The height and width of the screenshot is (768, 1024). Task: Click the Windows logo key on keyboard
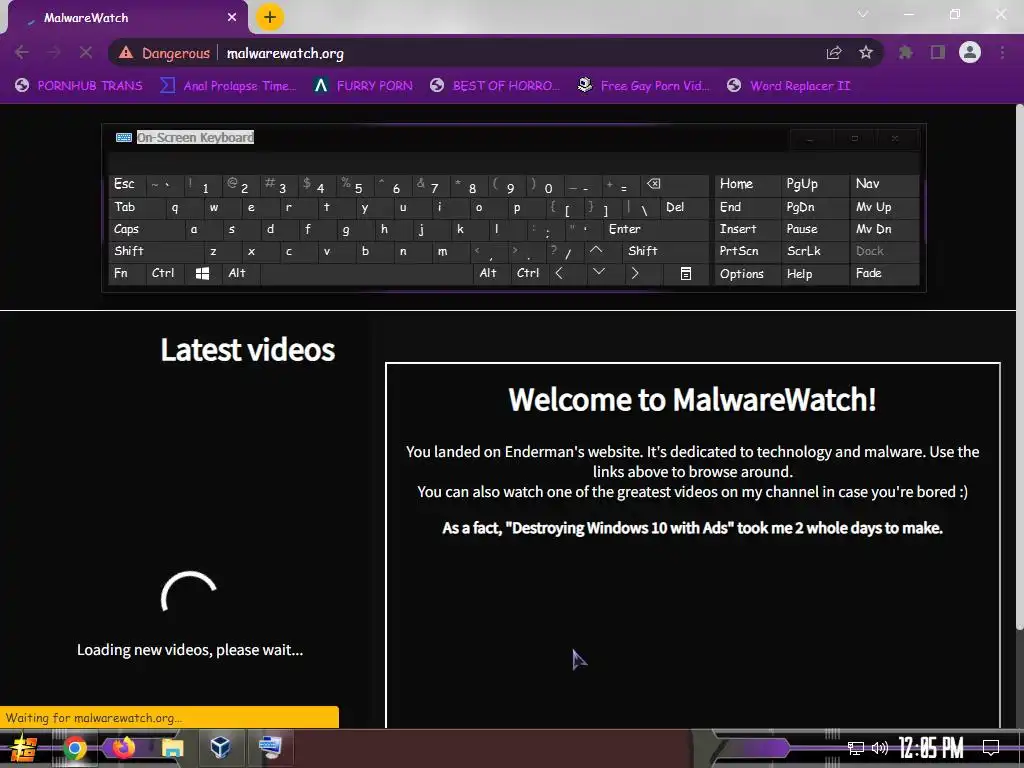point(202,273)
